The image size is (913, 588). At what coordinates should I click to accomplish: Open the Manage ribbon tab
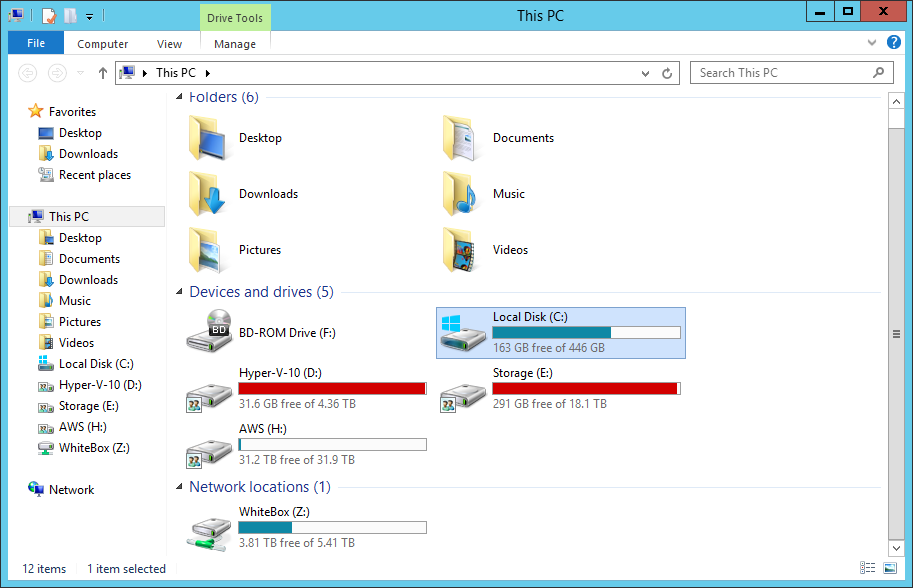[235, 44]
